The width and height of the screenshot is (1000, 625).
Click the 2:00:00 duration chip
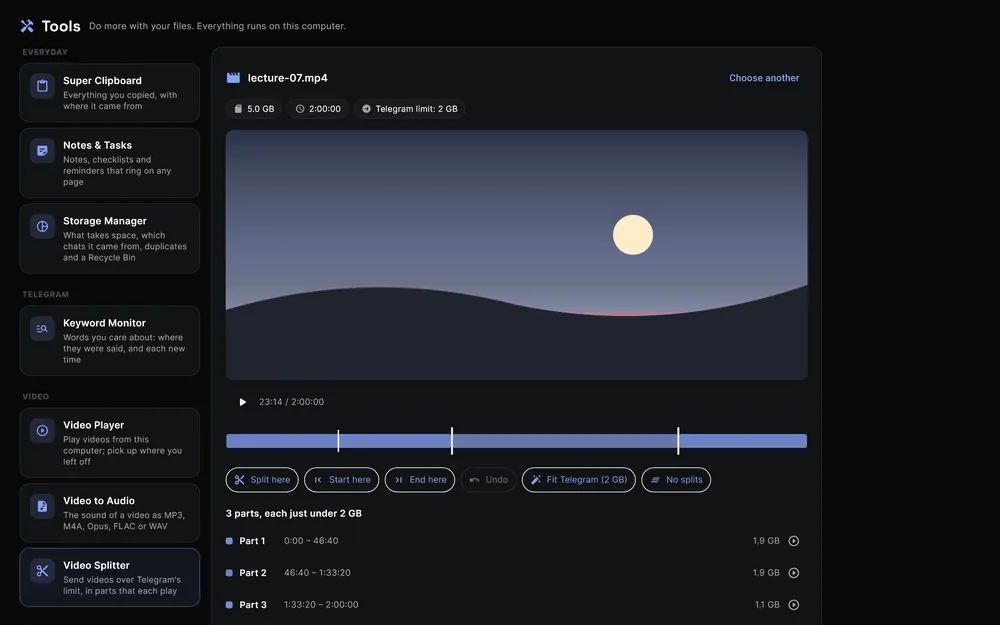(318, 109)
